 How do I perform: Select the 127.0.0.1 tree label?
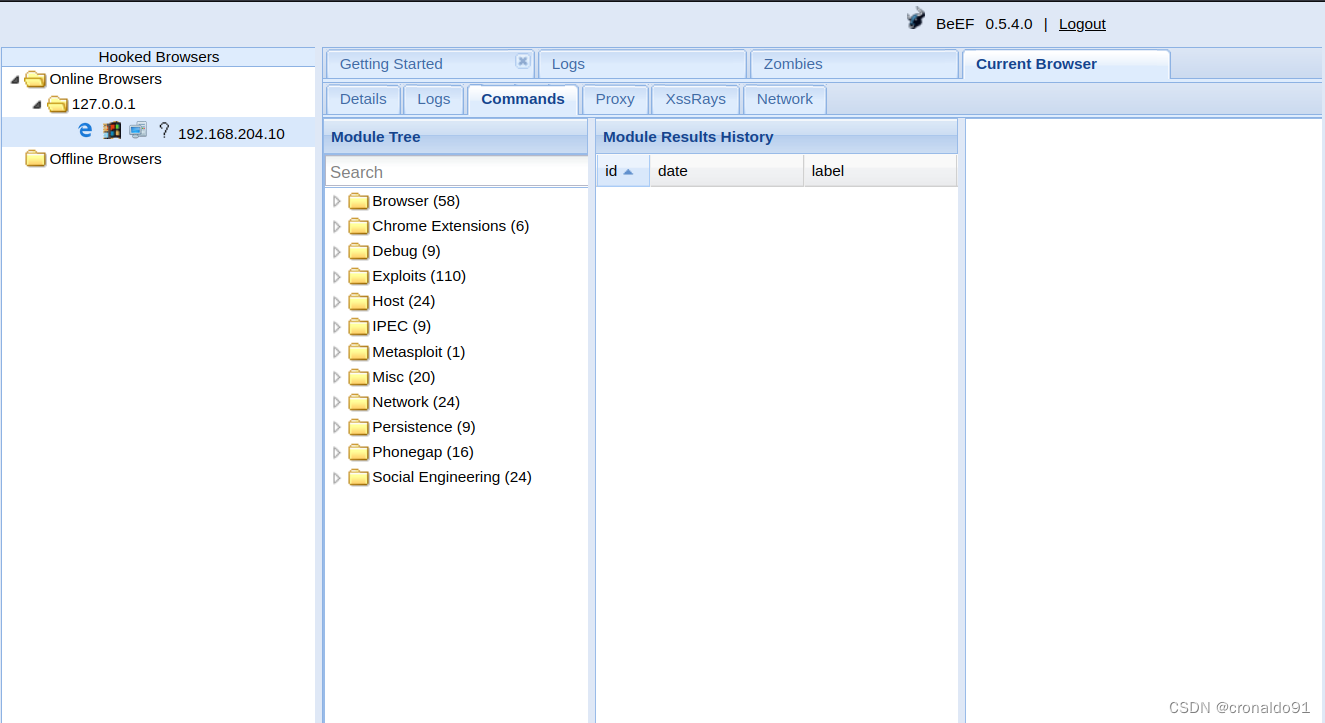(x=103, y=104)
